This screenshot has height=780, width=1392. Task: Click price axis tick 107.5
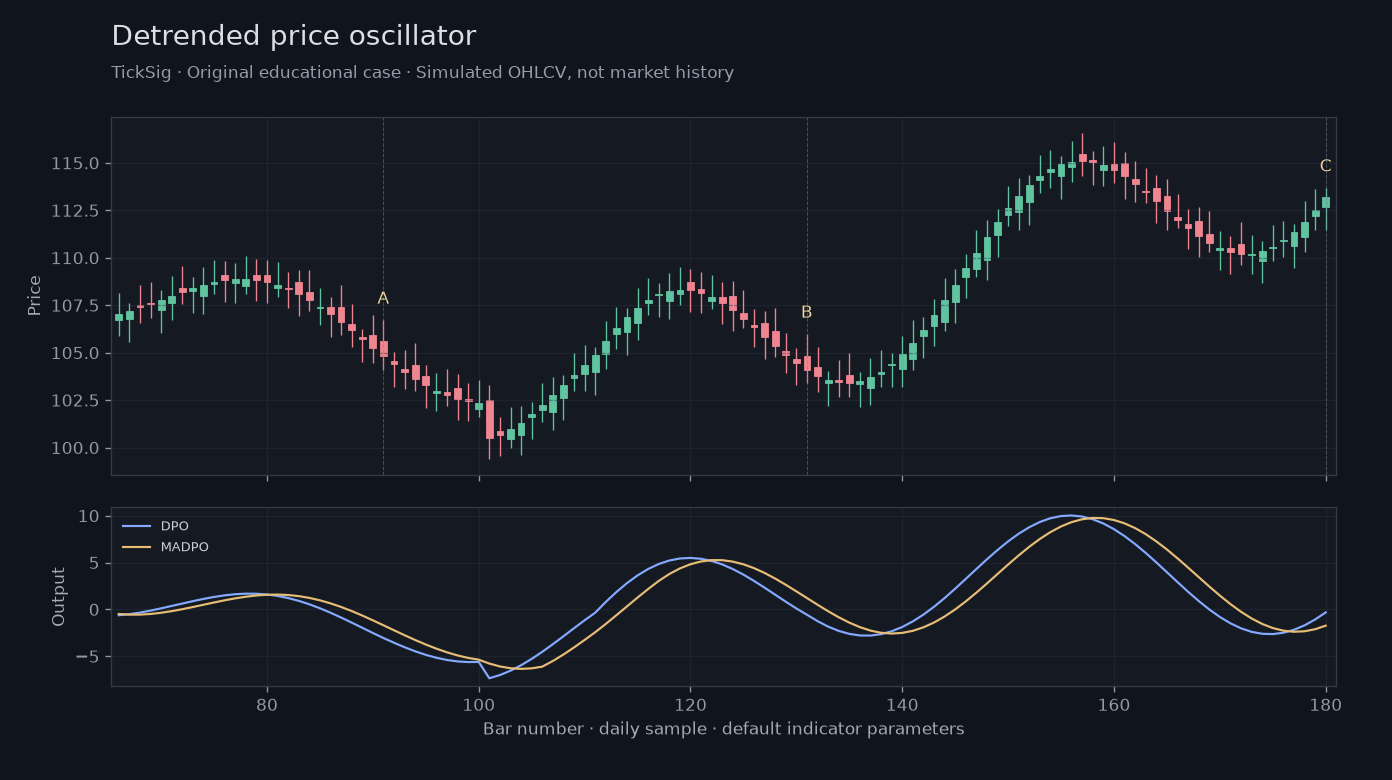(x=75, y=306)
